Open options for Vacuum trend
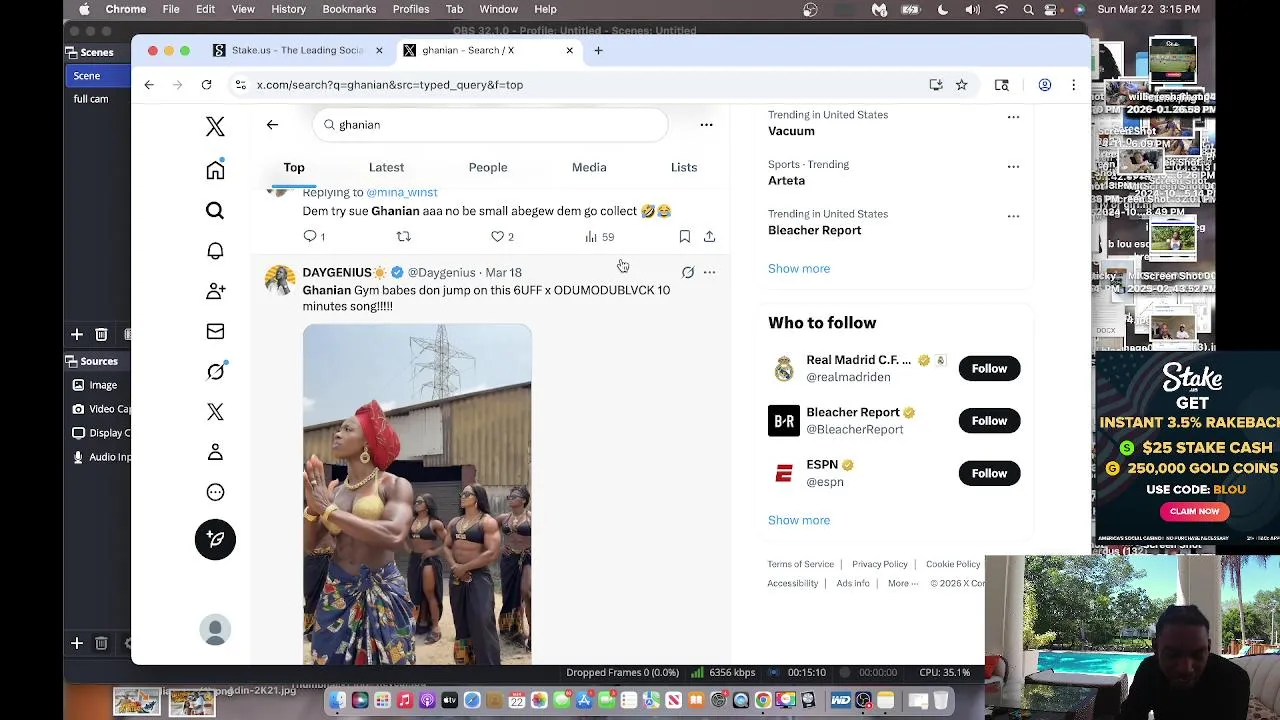The image size is (1280, 720). click(x=1013, y=117)
